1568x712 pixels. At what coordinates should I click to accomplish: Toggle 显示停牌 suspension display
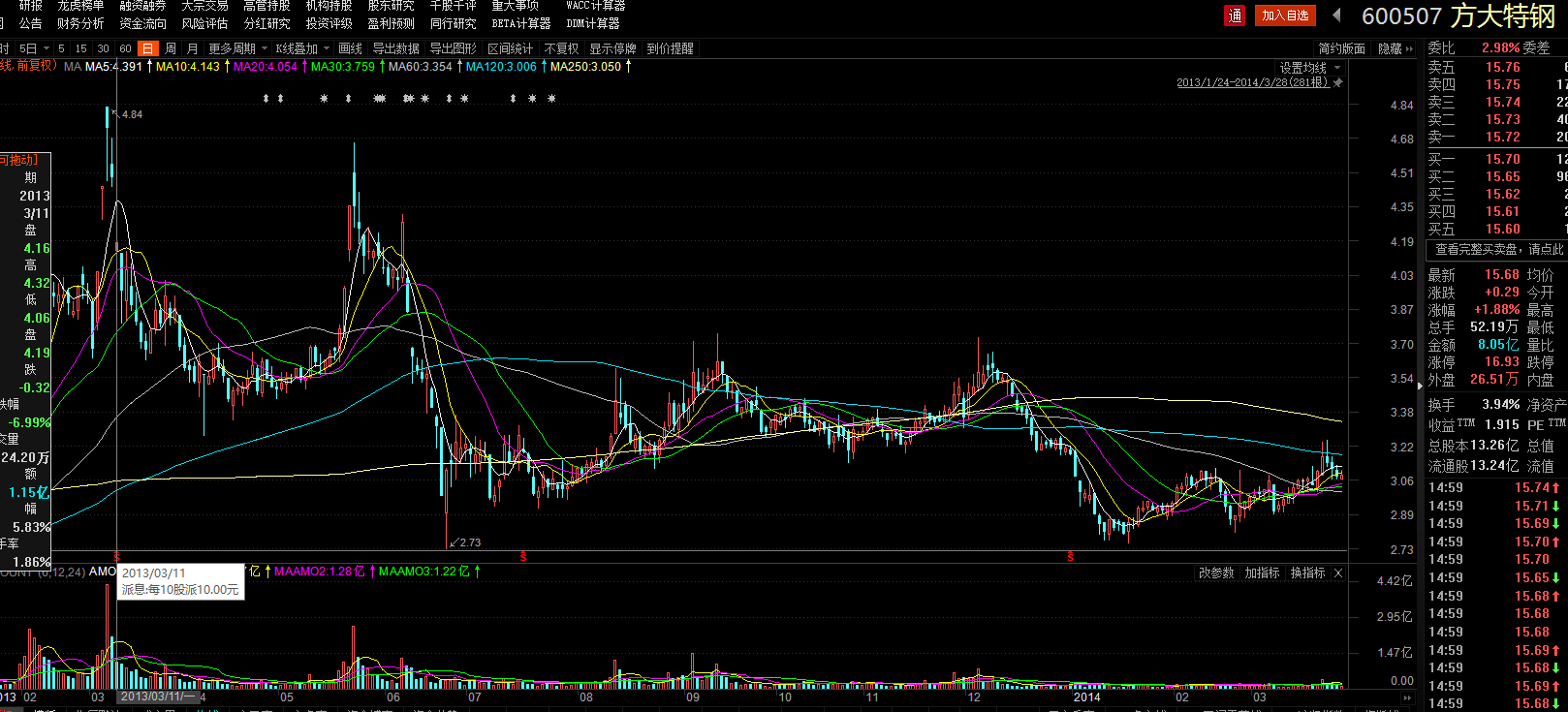tap(612, 48)
